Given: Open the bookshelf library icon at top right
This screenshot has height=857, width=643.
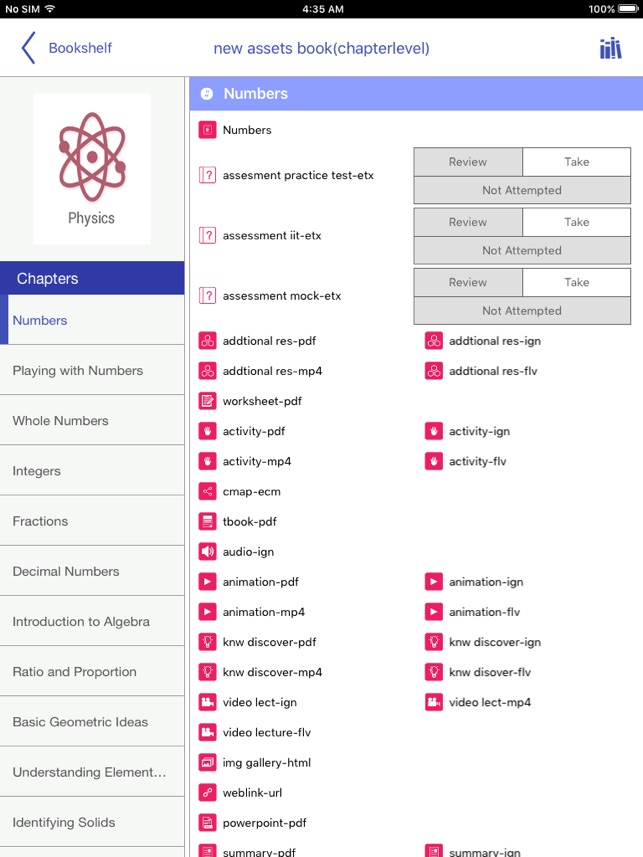Looking at the screenshot, I should (x=611, y=48).
